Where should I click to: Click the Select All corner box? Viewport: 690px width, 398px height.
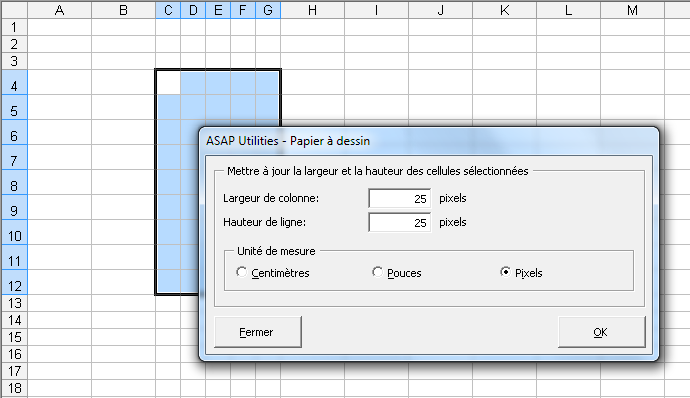click(x=15, y=10)
